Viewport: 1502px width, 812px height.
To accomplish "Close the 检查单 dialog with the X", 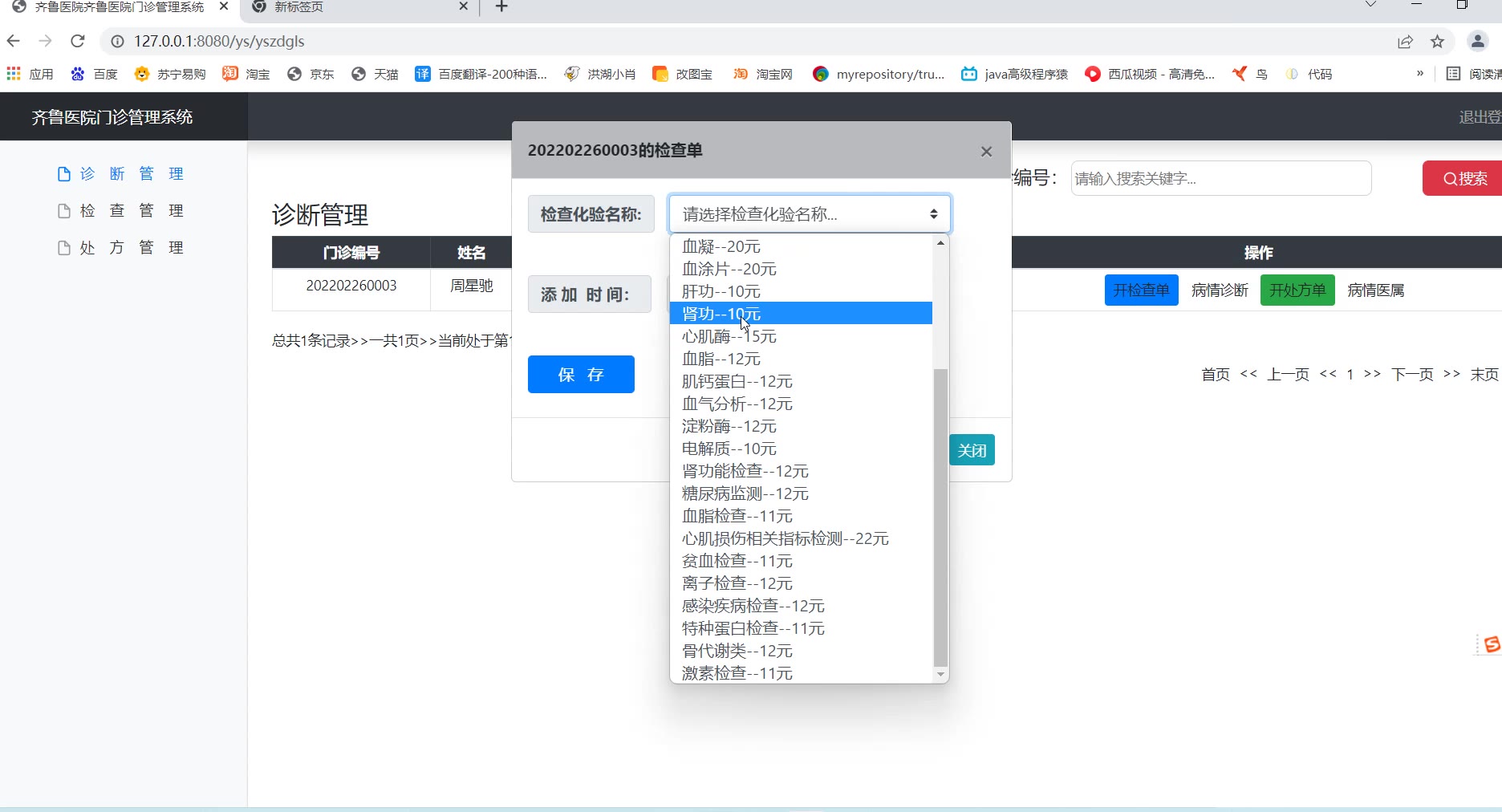I will (986, 151).
